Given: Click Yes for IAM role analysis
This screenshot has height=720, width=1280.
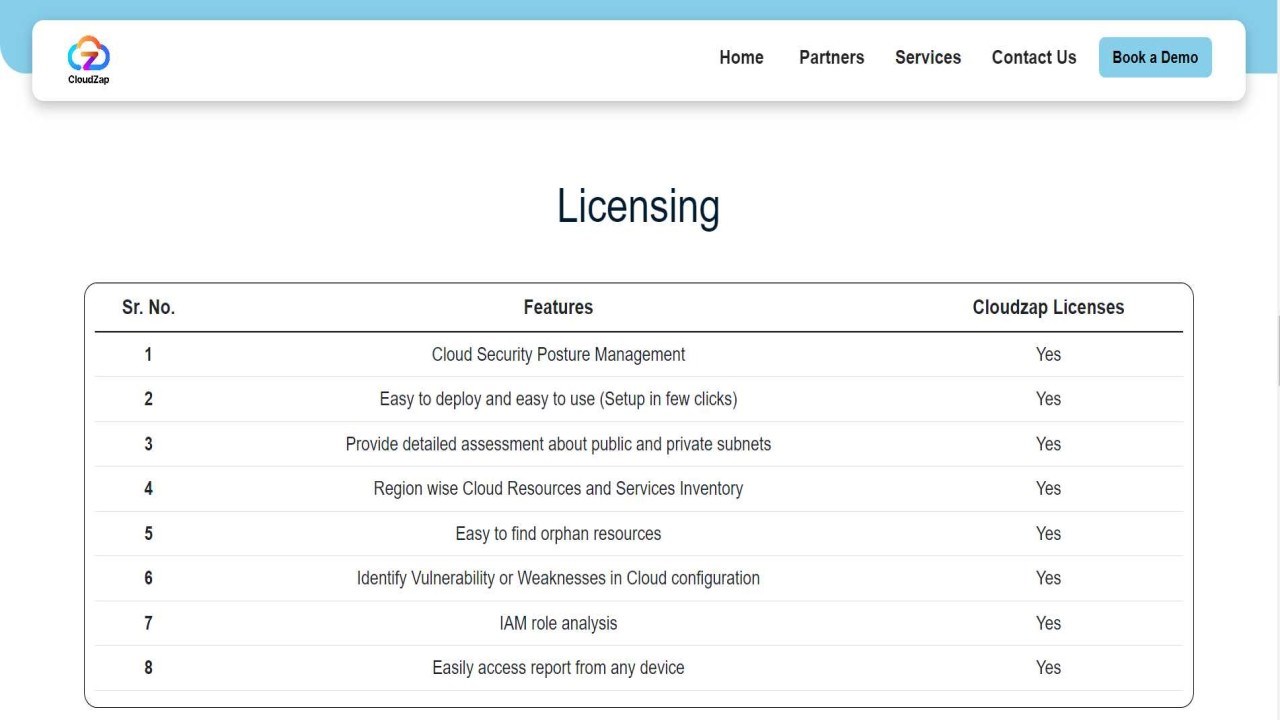Looking at the screenshot, I should click(x=1048, y=624).
